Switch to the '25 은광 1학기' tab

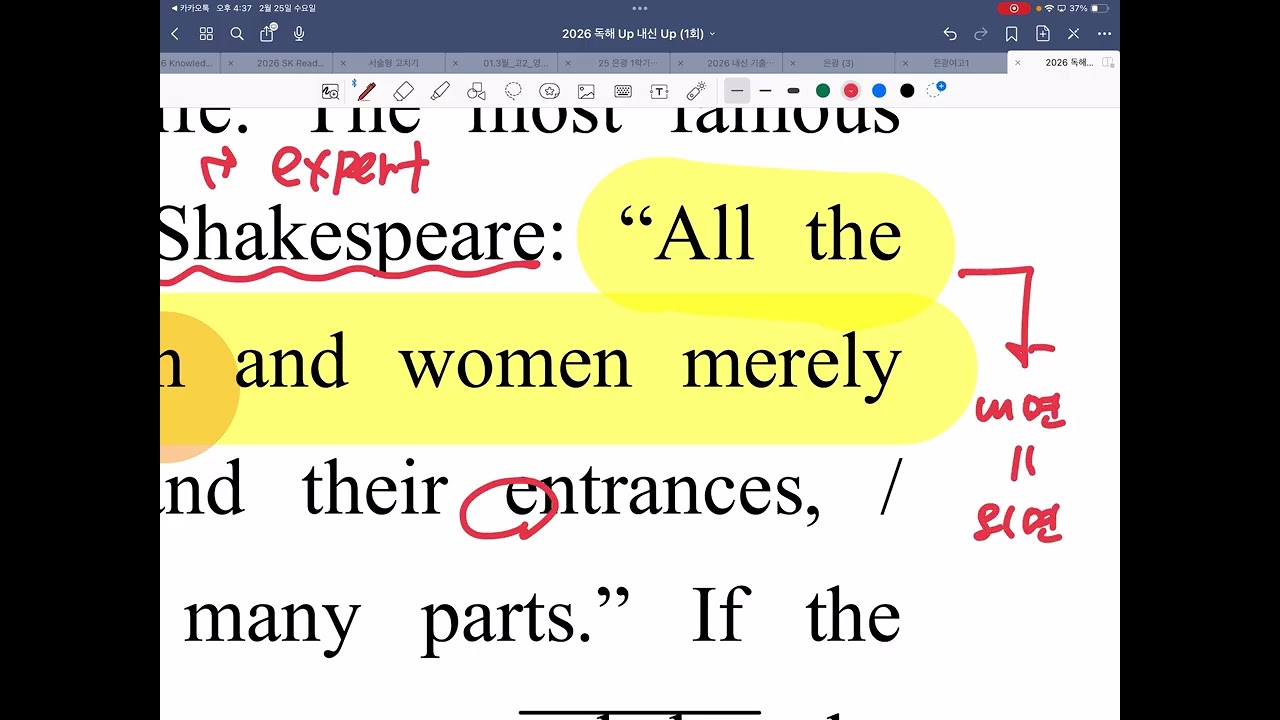(630, 63)
